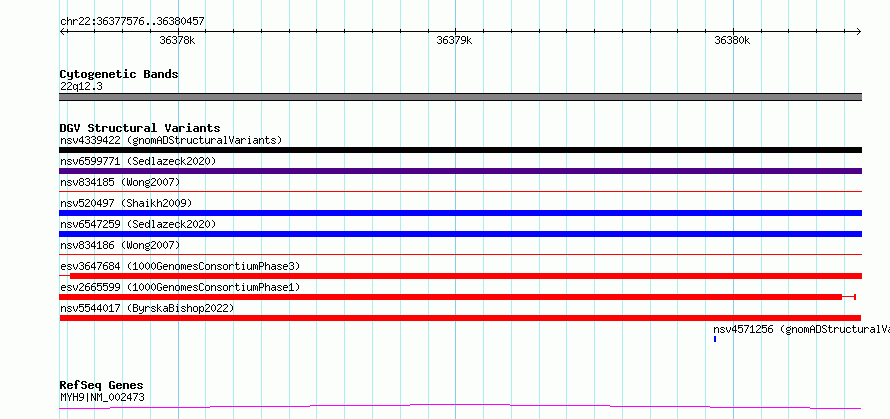Click nsv4339422 (gnomADStructuralVariants) label
Screen dimensions: 890x419
coord(171,140)
